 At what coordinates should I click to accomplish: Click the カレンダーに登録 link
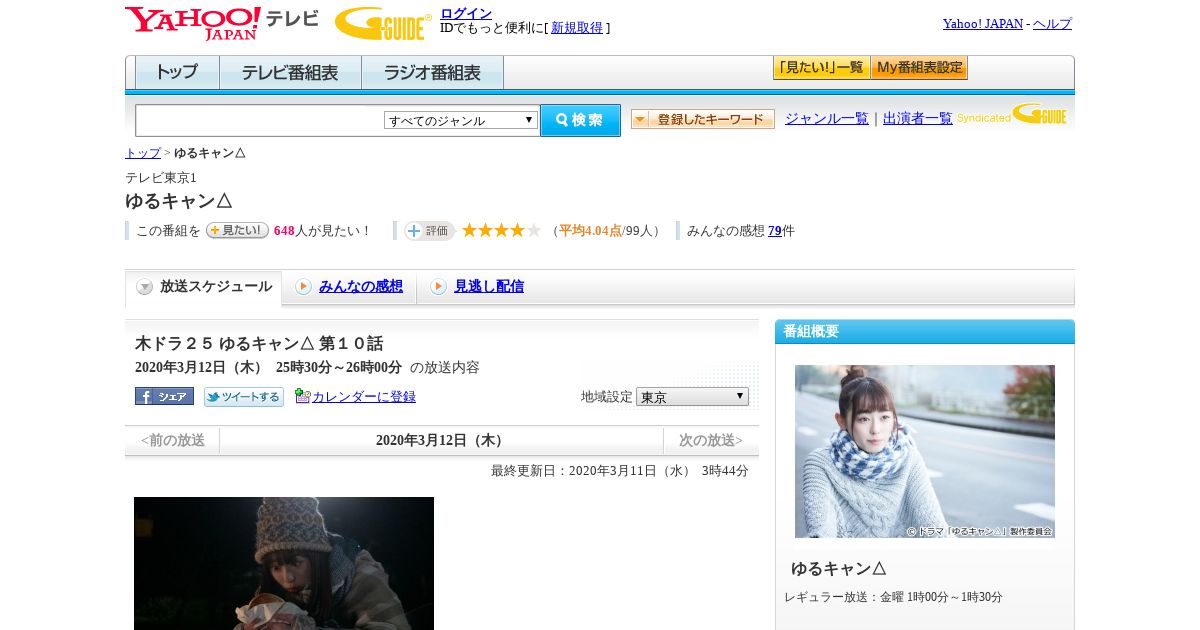pos(364,397)
